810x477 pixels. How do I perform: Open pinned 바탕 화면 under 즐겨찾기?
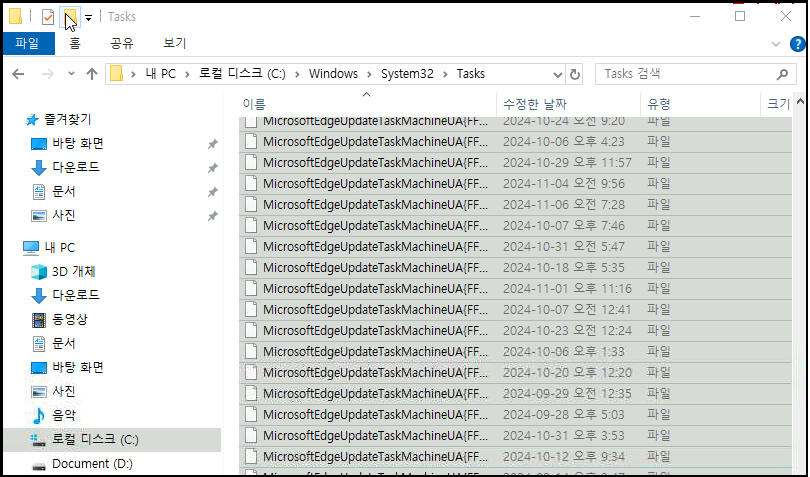(x=77, y=144)
